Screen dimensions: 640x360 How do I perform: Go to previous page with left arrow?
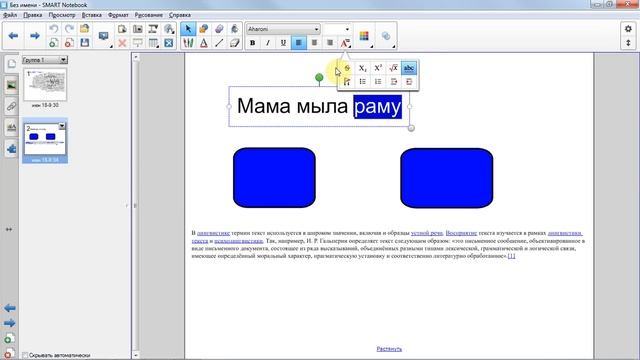(x=13, y=36)
